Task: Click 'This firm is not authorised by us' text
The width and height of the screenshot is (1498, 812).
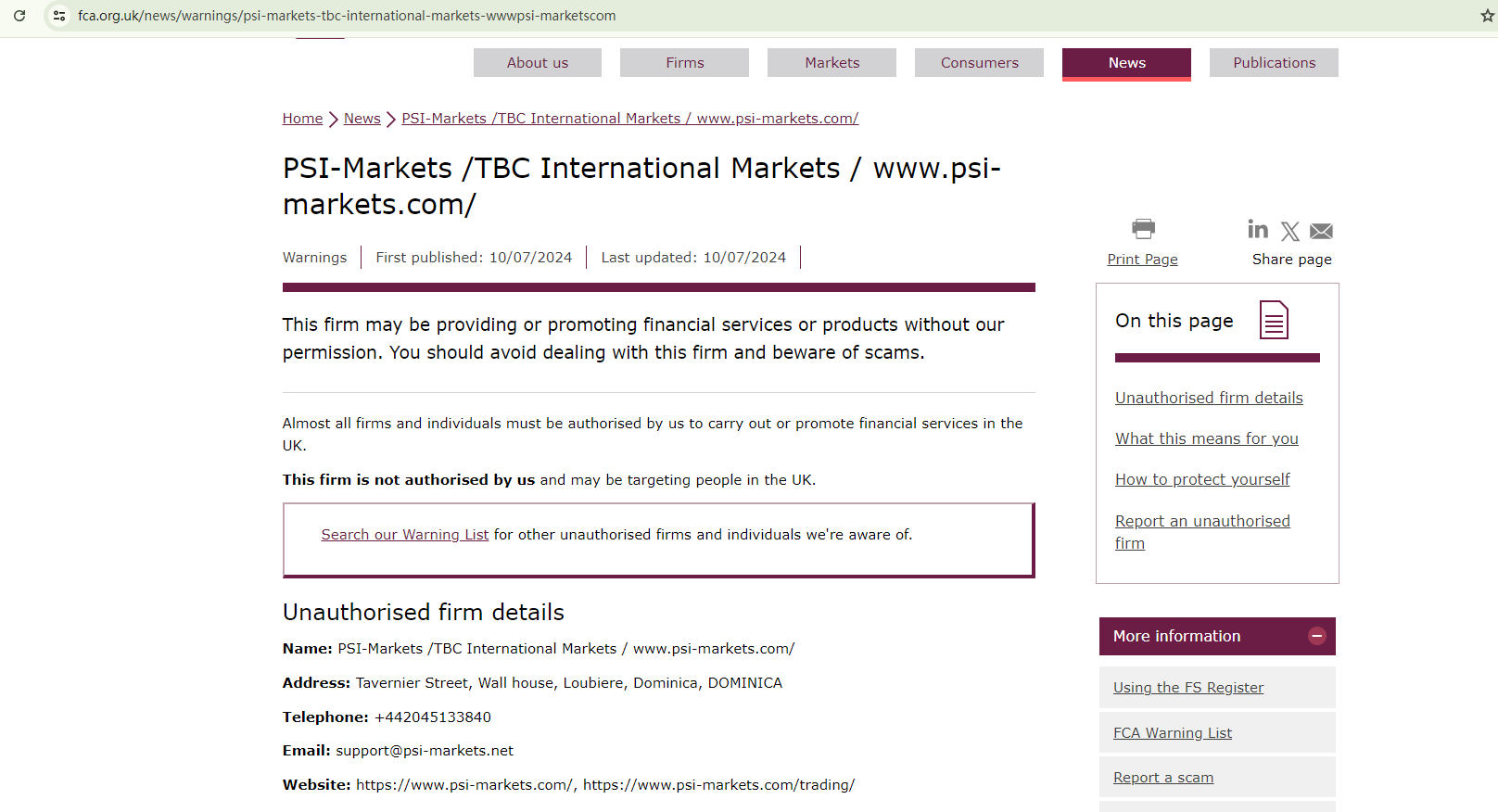Action: pyautogui.click(x=409, y=480)
